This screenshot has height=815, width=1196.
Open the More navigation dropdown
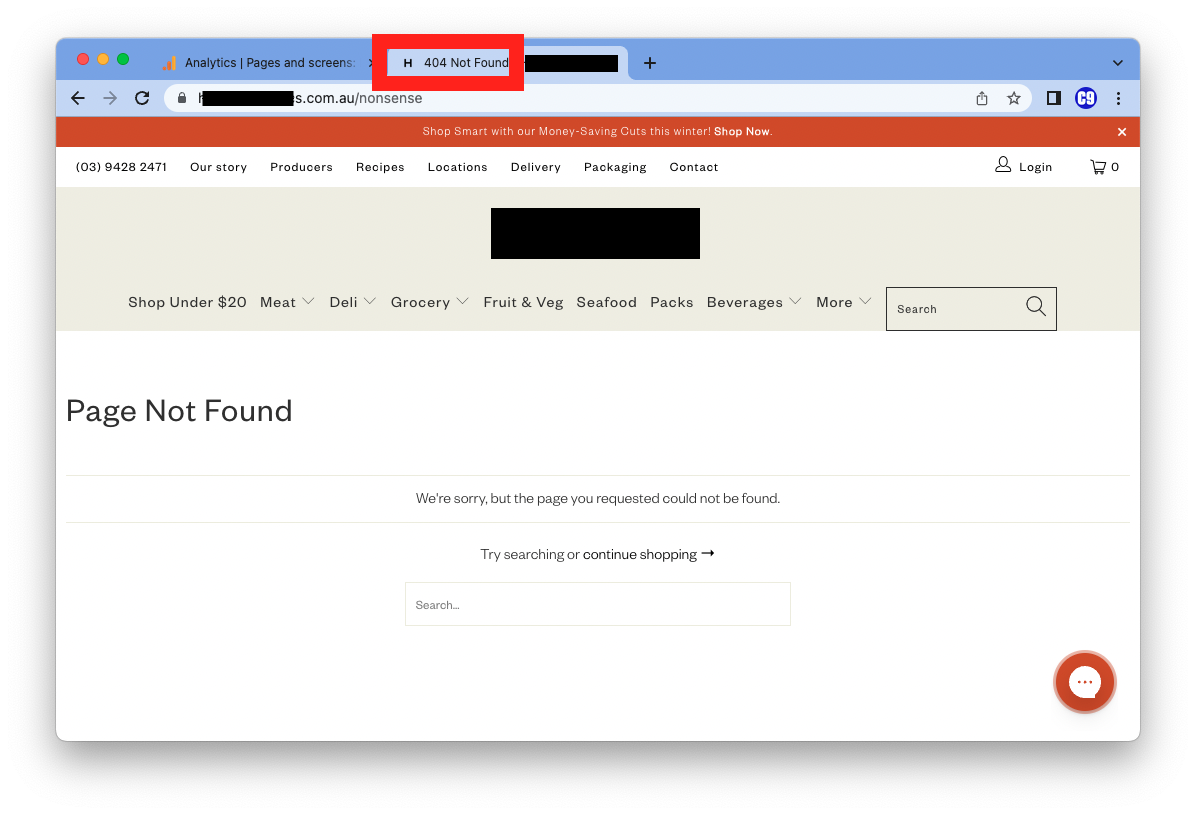pos(843,302)
